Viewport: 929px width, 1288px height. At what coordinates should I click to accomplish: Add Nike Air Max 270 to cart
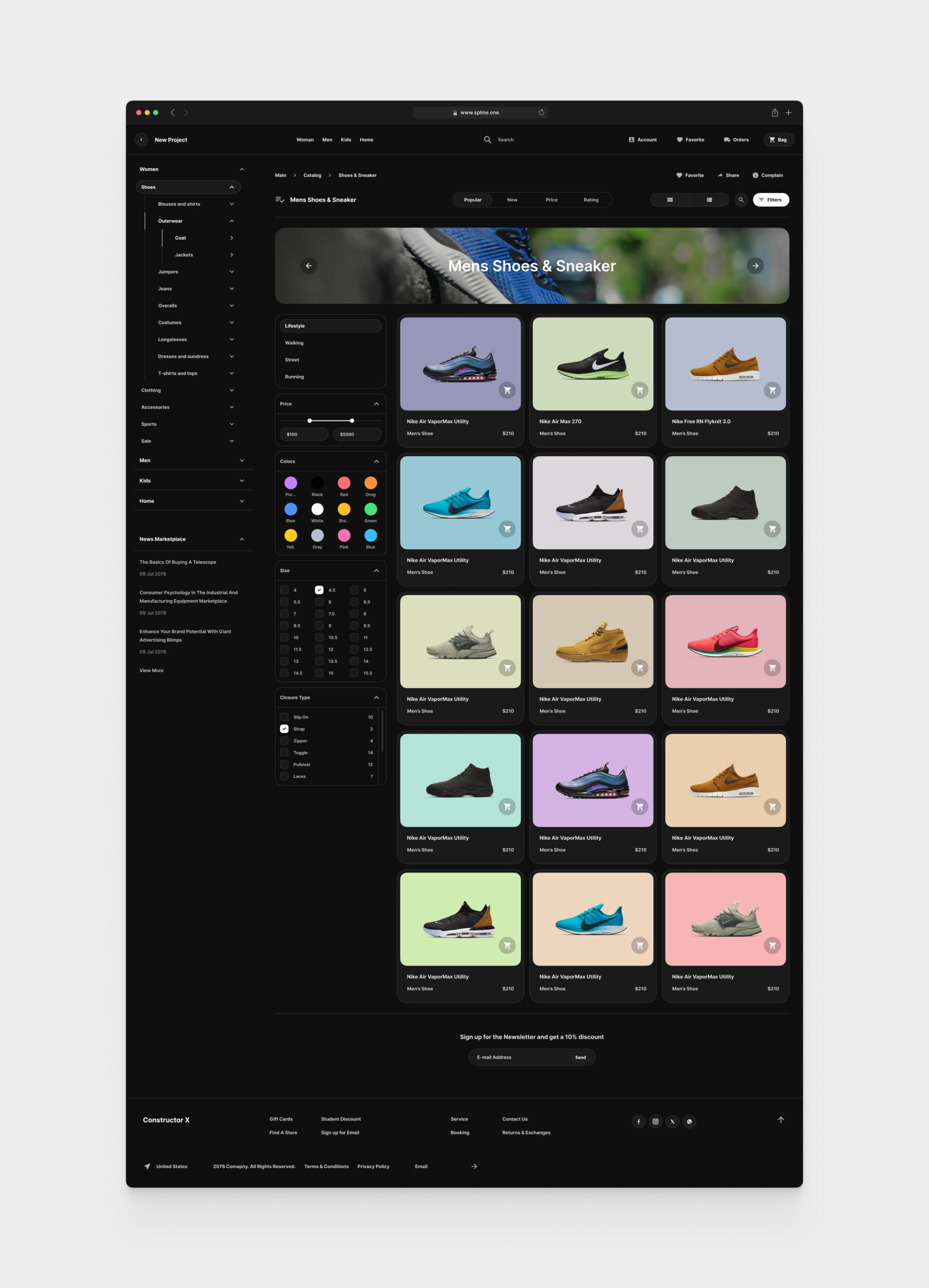pos(639,390)
